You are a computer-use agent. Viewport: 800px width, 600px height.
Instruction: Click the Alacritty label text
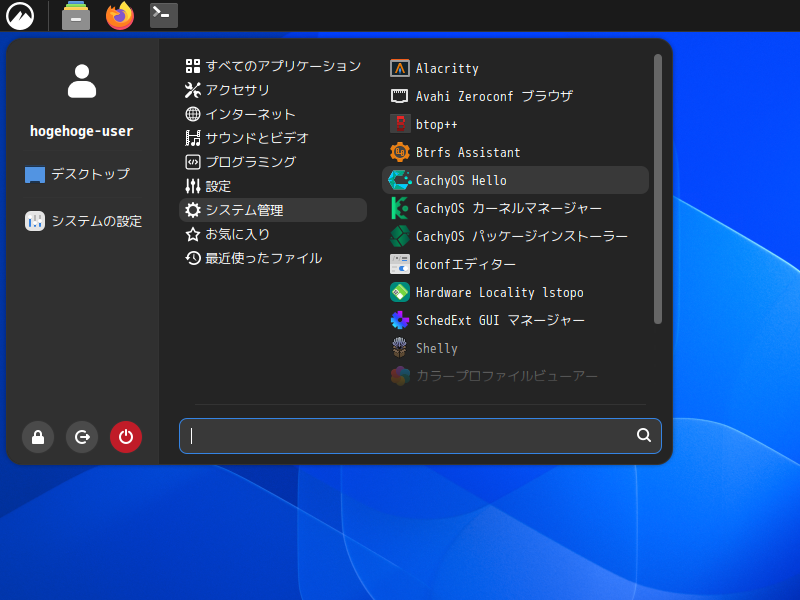click(x=447, y=68)
